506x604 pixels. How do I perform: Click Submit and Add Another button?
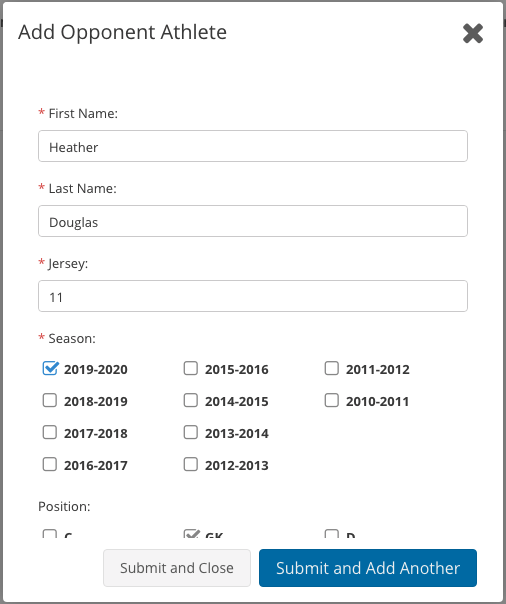tap(368, 568)
